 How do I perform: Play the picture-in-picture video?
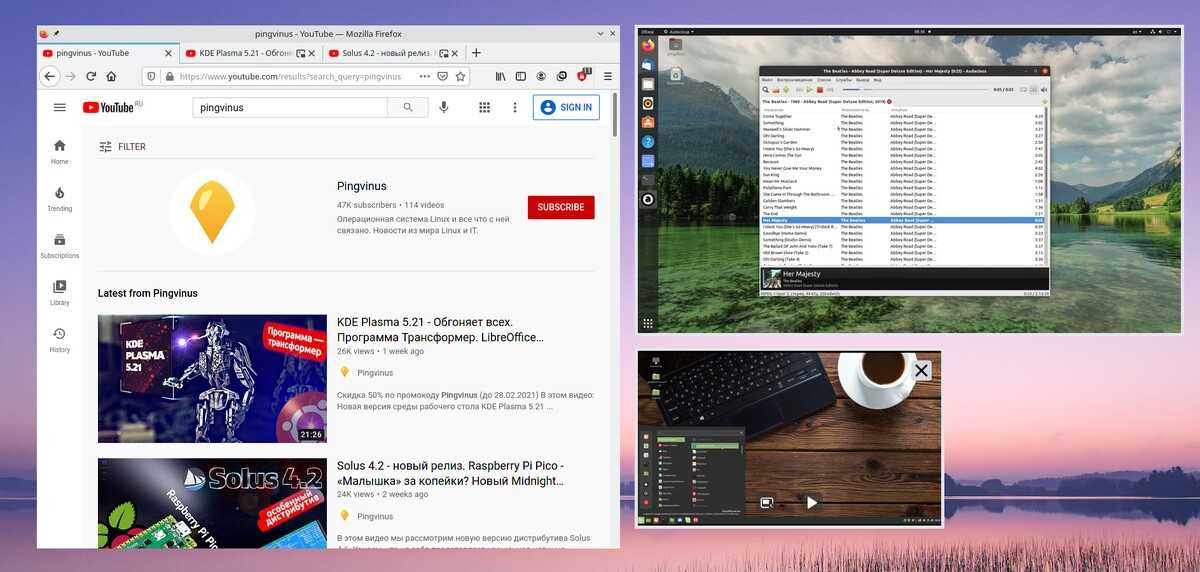tap(812, 502)
